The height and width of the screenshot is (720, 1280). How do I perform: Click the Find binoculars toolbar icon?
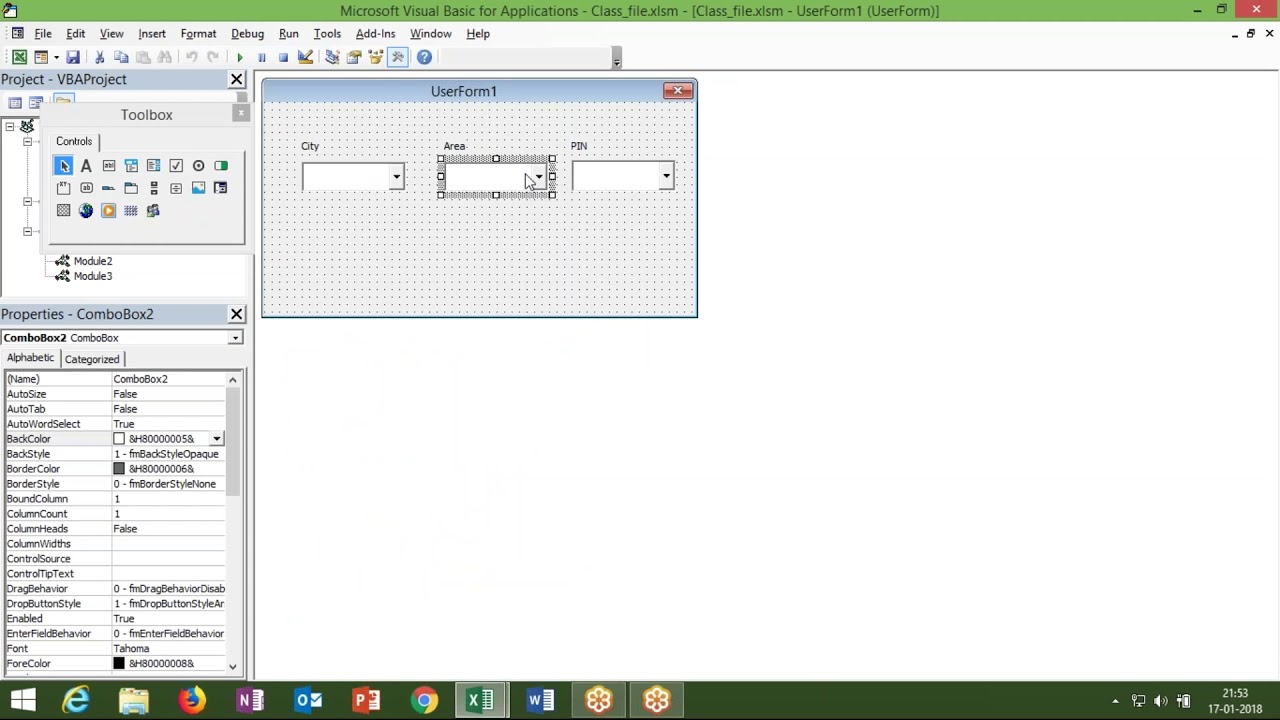pos(165,57)
